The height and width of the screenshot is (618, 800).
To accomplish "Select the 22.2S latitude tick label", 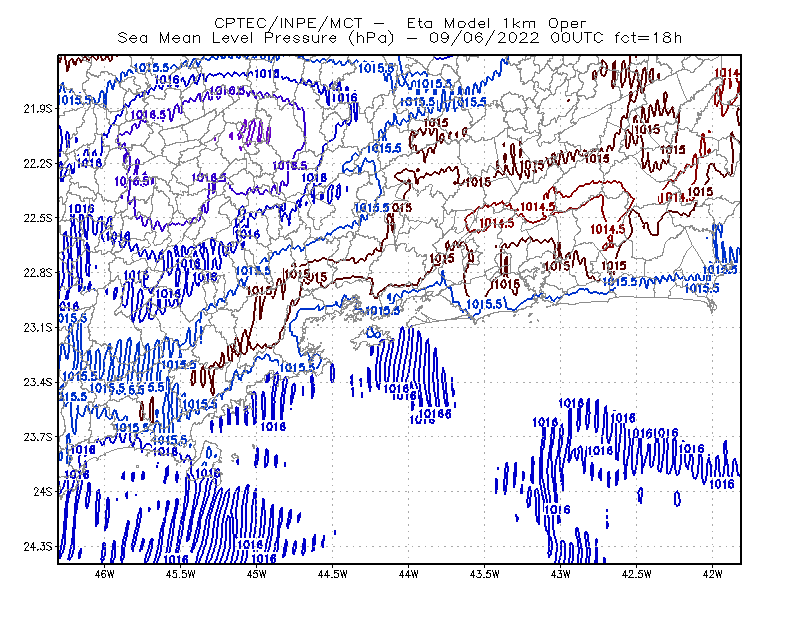I will coord(37,163).
